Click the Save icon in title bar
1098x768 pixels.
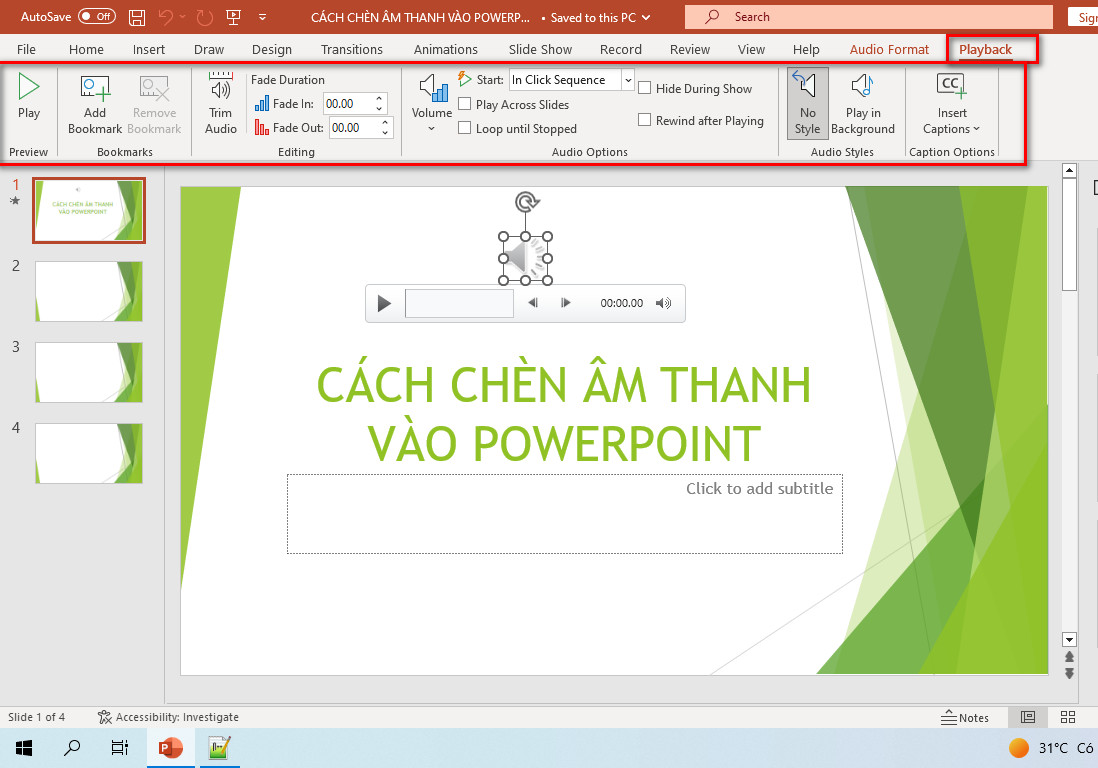click(x=137, y=17)
